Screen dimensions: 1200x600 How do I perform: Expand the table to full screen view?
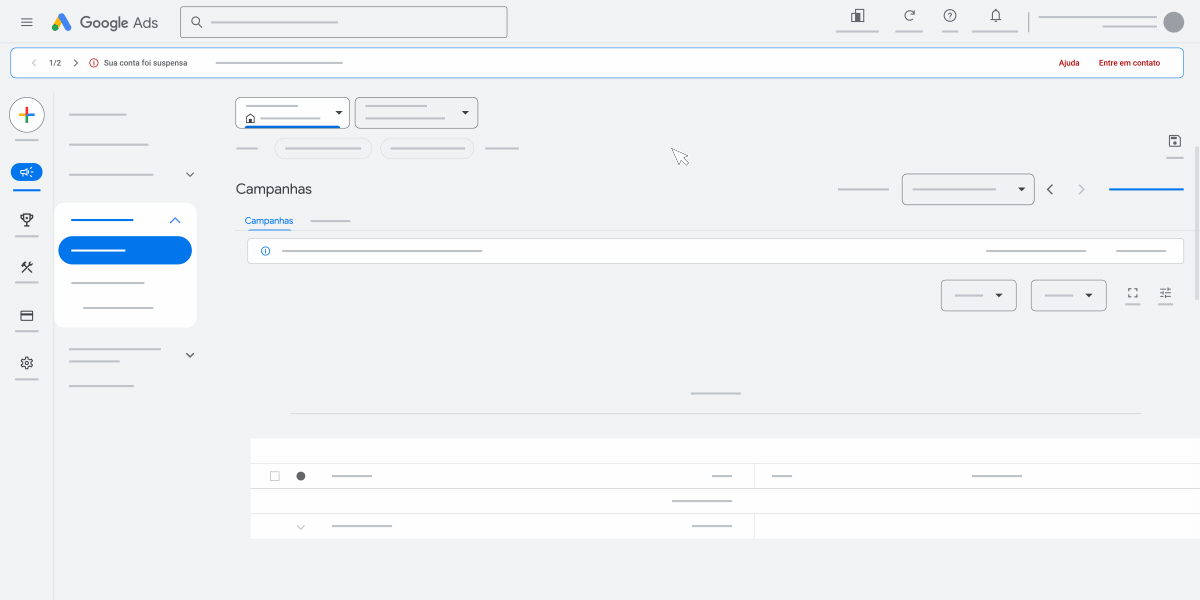click(1132, 294)
